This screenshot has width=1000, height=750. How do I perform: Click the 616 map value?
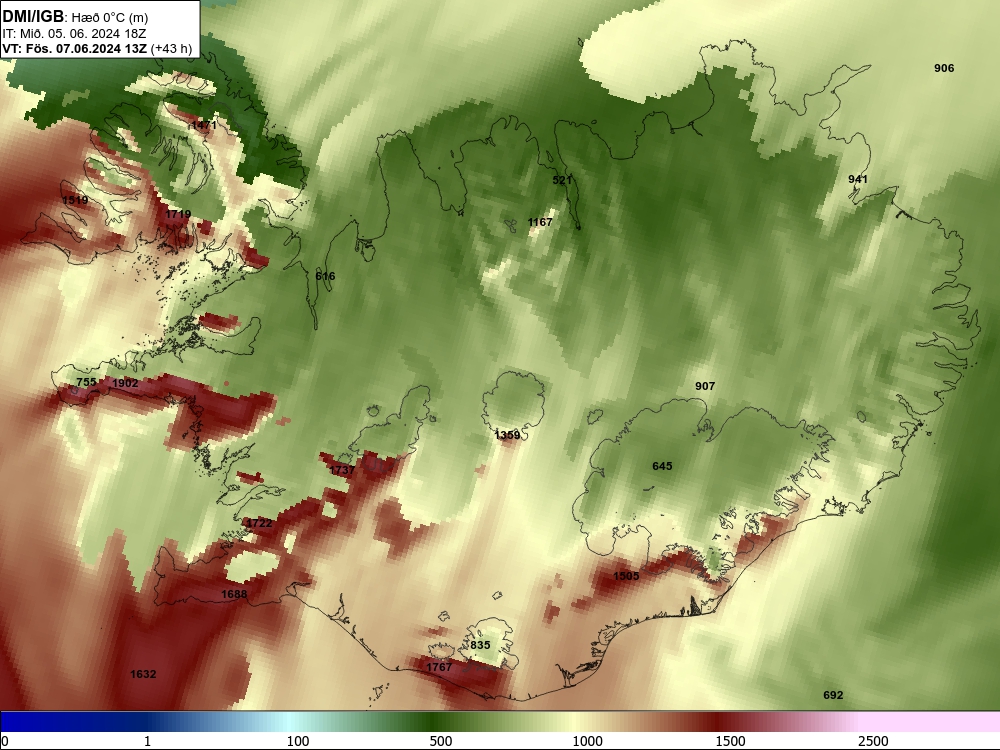tap(325, 276)
